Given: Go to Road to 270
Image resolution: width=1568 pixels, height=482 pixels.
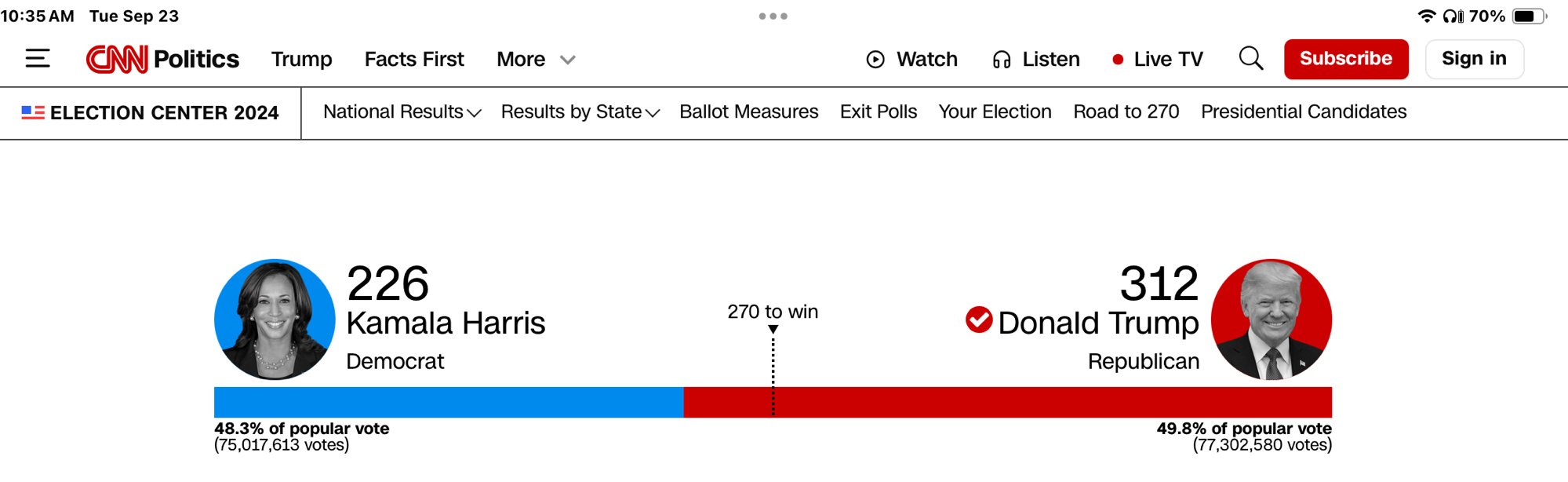Looking at the screenshot, I should click(1126, 112).
